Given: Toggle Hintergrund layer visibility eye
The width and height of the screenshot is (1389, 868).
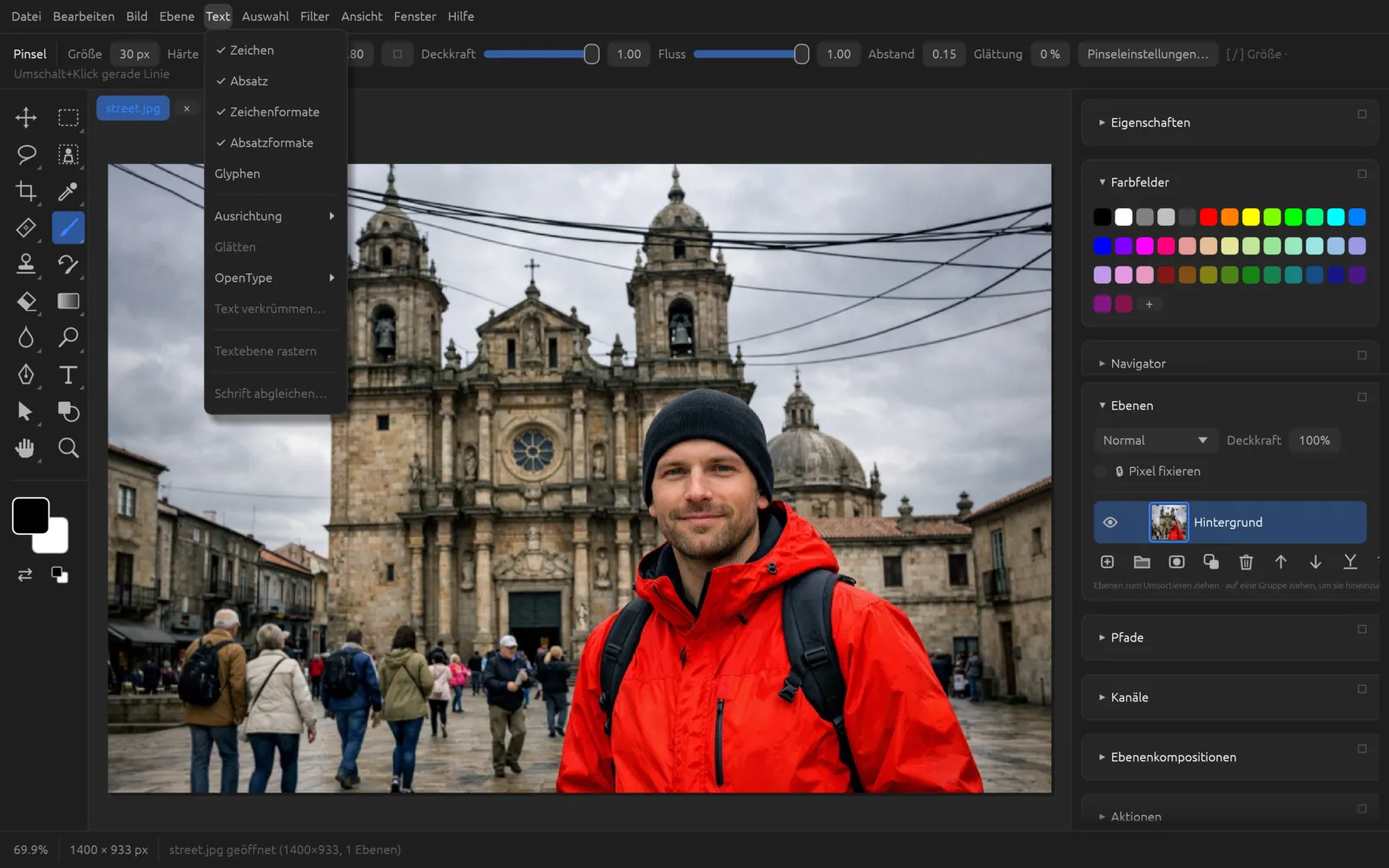Looking at the screenshot, I should pos(1109,523).
